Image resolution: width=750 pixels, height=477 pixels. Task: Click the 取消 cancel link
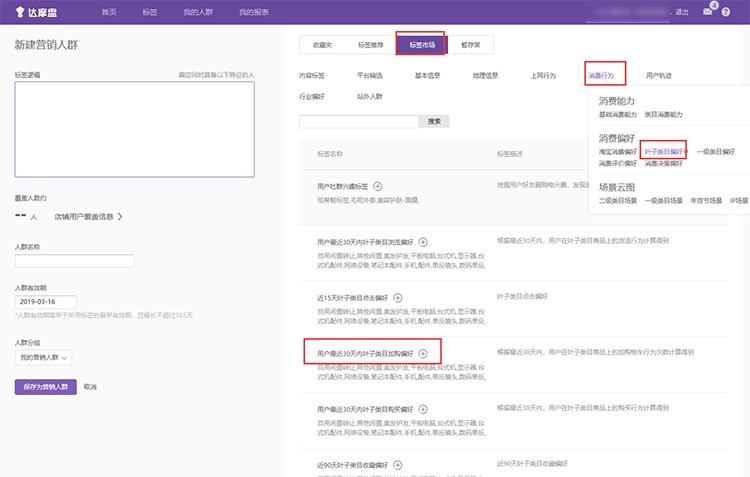pyautogui.click(x=90, y=387)
